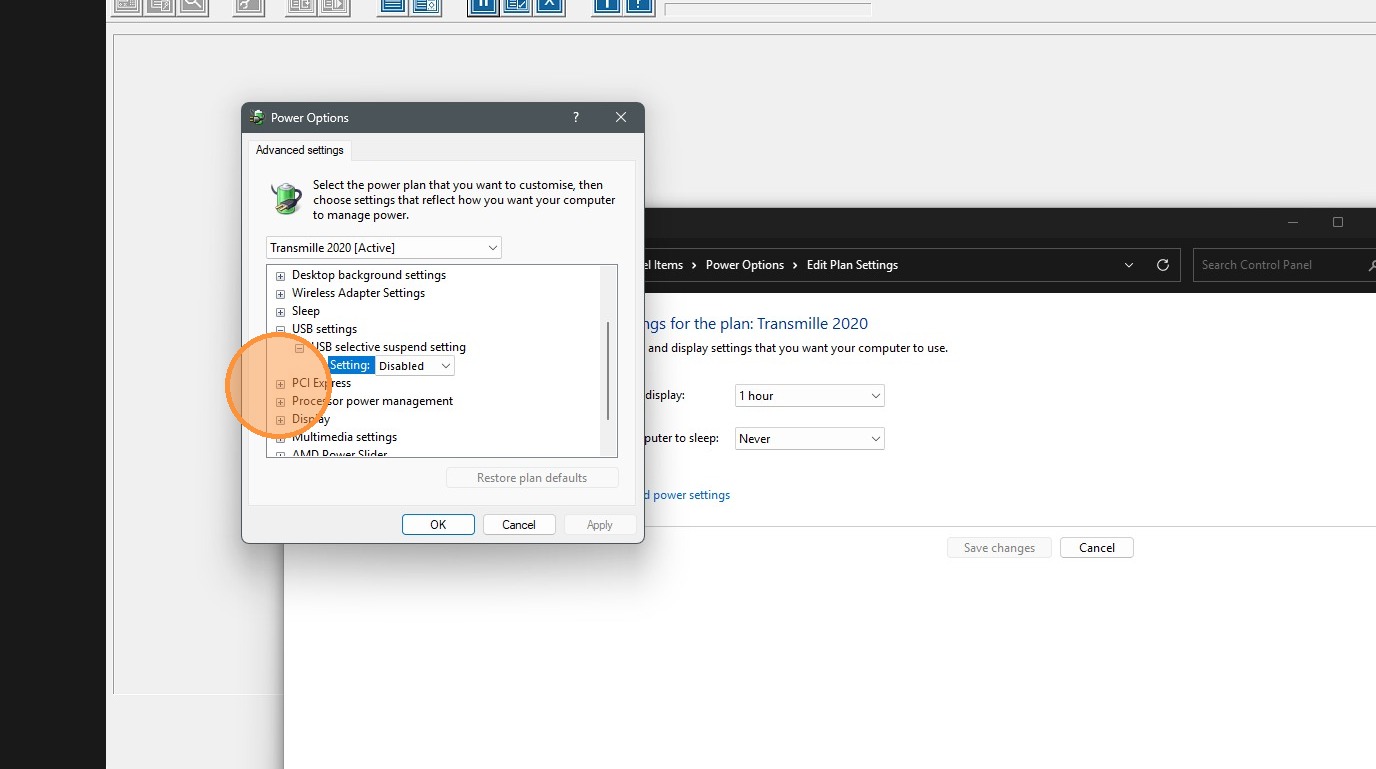Select the Advanced settings tab
Screen dimensions: 1376x769
[x=299, y=150]
